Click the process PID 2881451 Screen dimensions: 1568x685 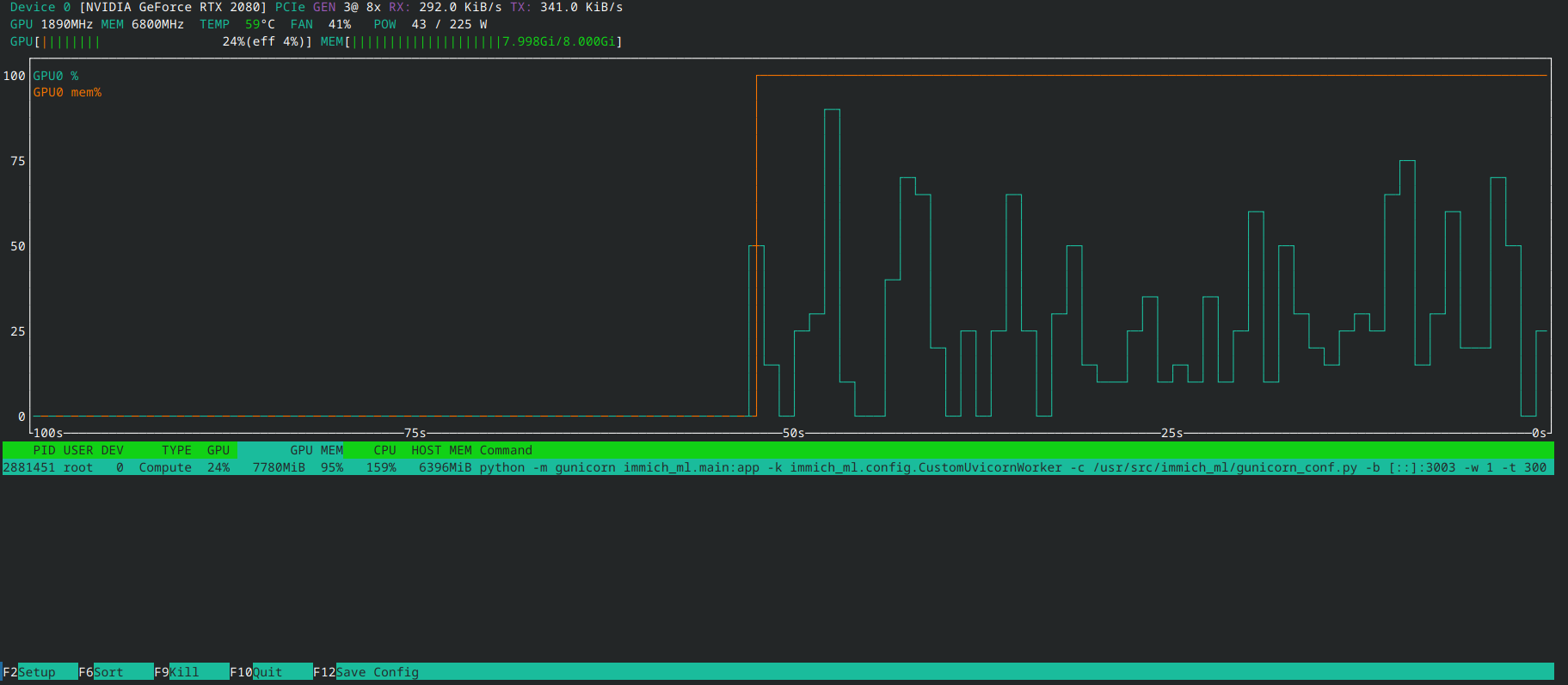click(x=29, y=467)
